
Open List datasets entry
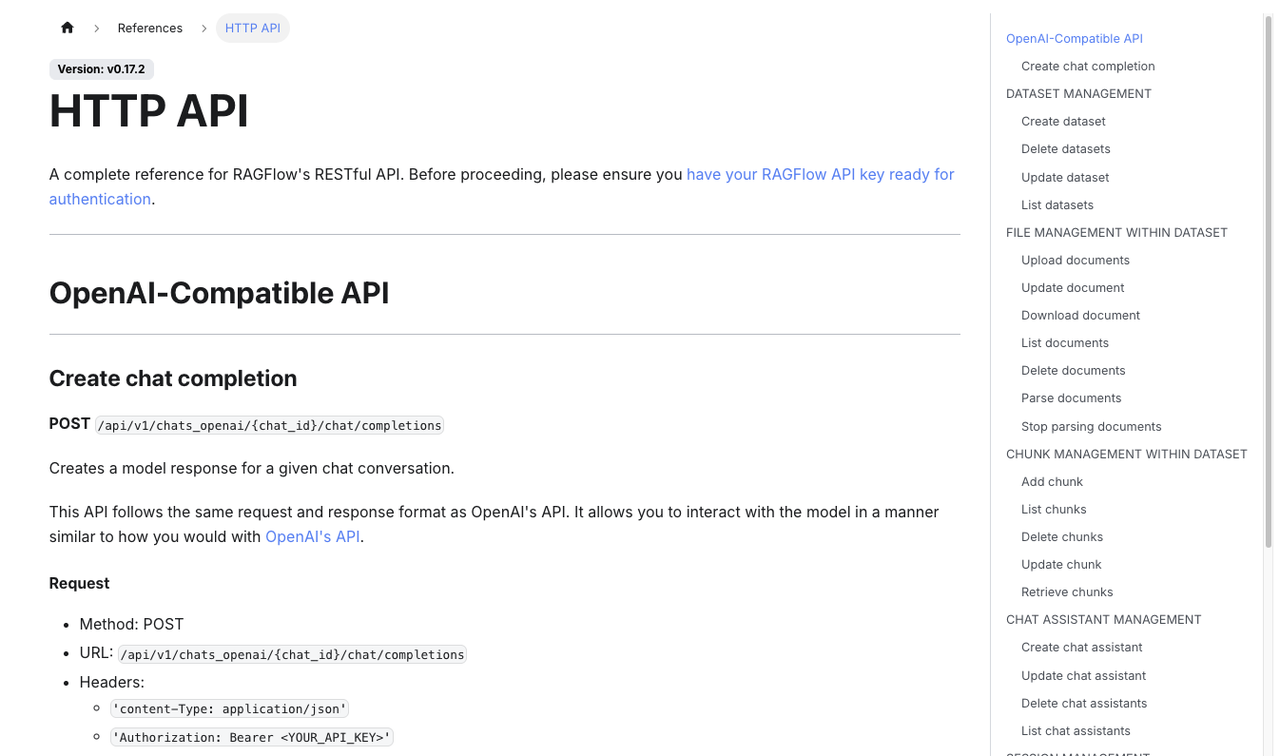point(1057,205)
